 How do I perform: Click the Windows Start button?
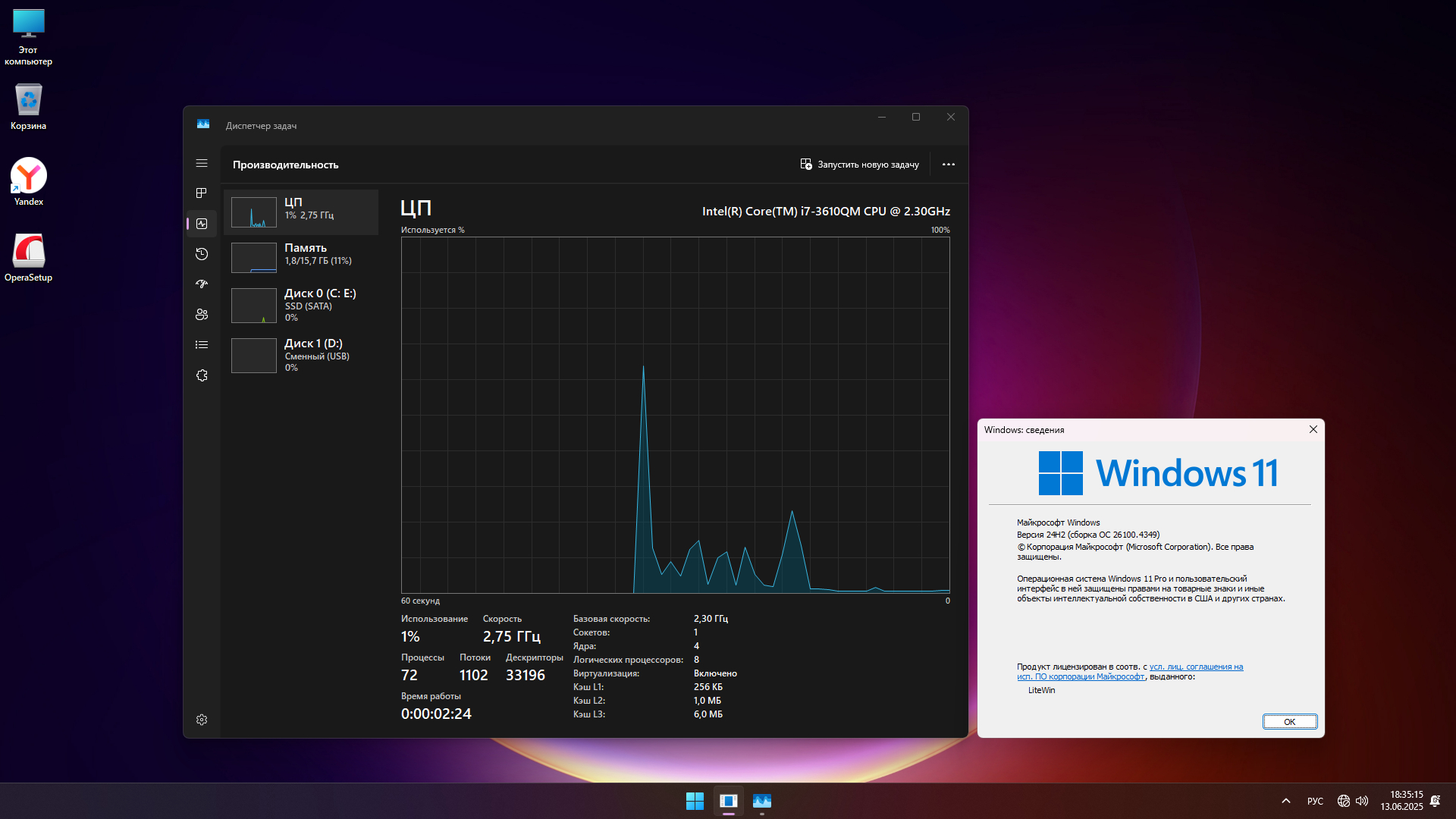[695, 801]
